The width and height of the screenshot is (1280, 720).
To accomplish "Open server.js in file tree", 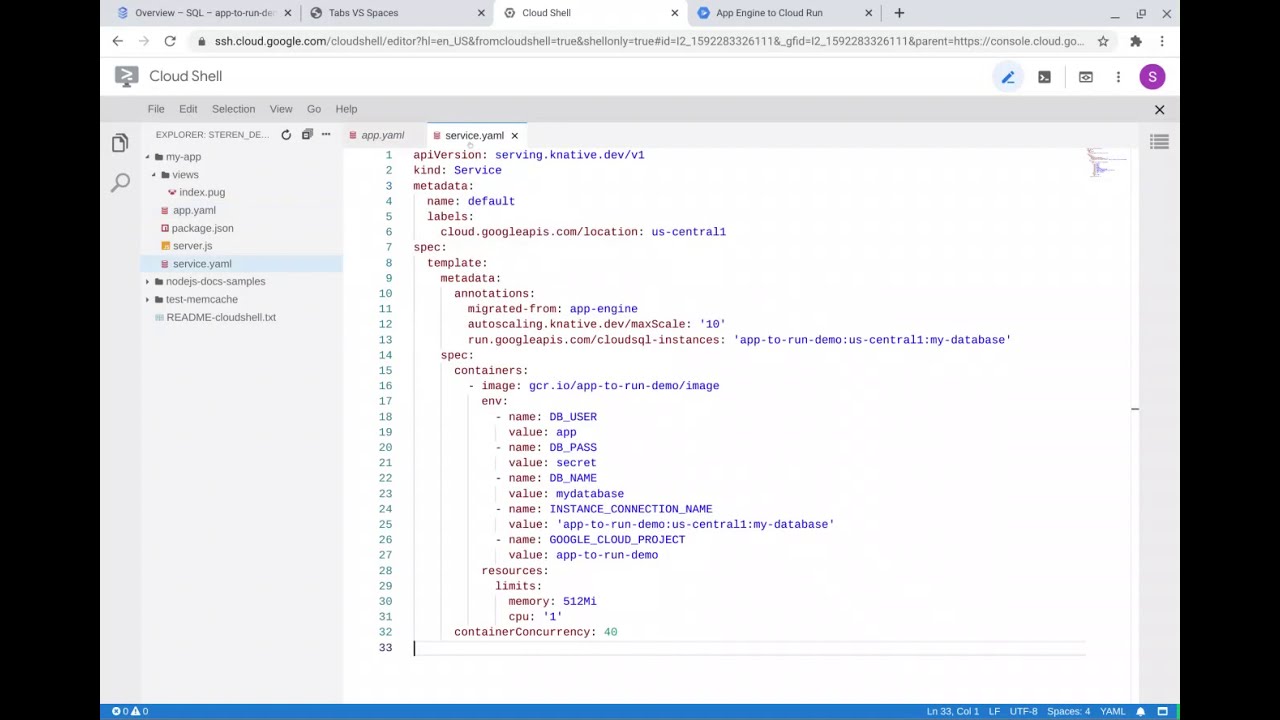I will coord(192,246).
